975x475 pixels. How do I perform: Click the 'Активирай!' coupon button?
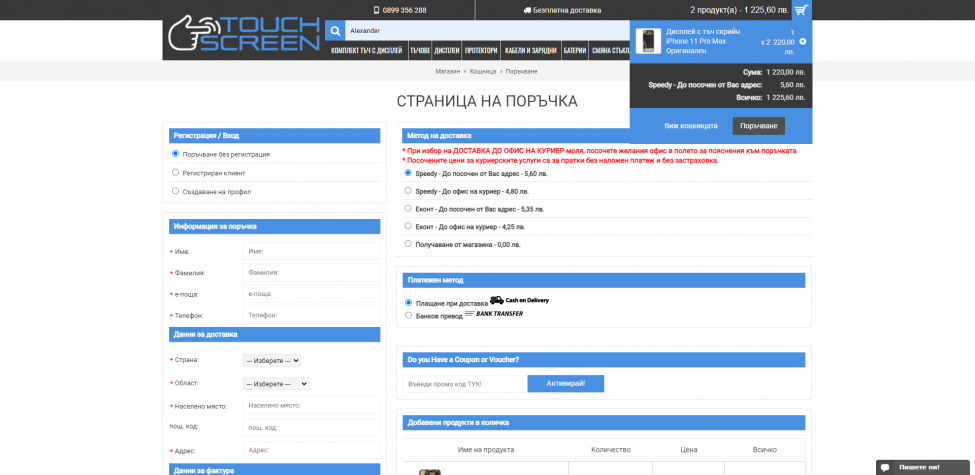coord(566,384)
